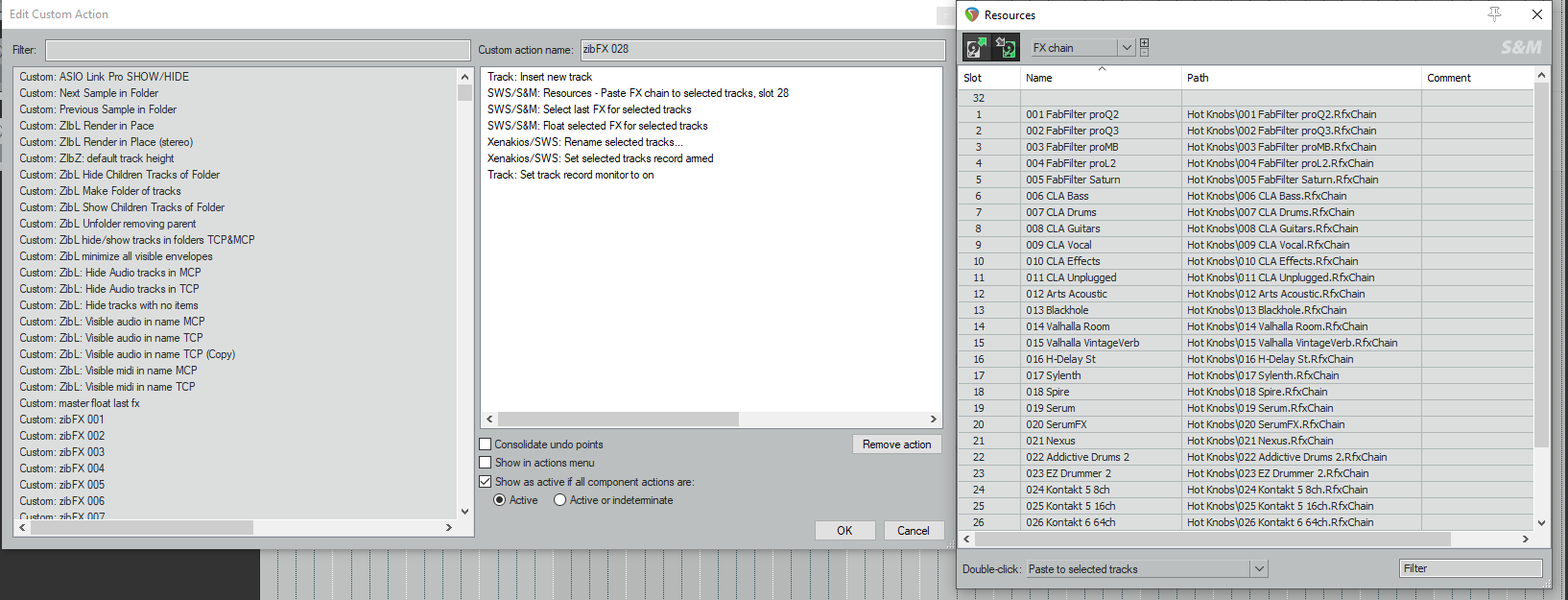
Task: Select '001 FabFilter proQ2' resource slot
Action: point(1072,114)
